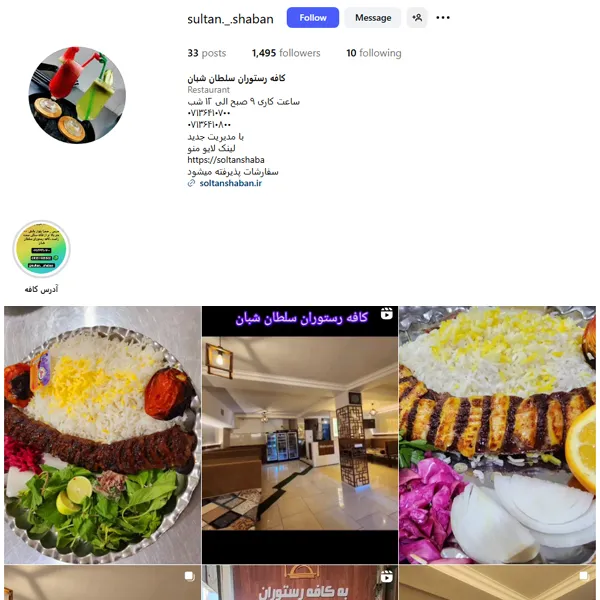Click the similar accounts suggestion icon
This screenshot has height=600, width=600.
(x=417, y=18)
